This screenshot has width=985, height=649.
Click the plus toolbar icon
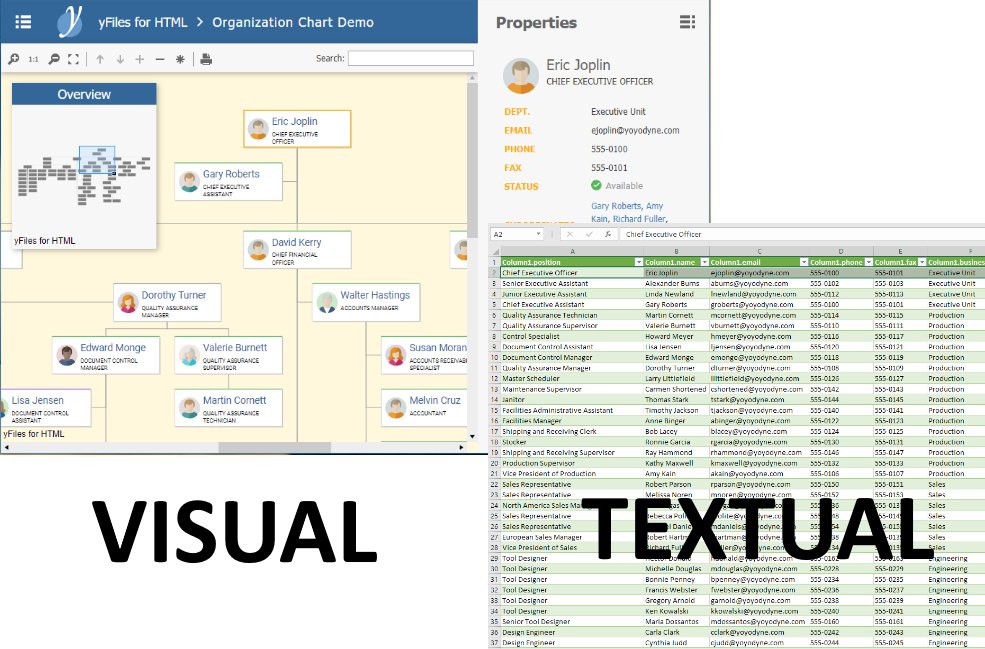tap(139, 59)
